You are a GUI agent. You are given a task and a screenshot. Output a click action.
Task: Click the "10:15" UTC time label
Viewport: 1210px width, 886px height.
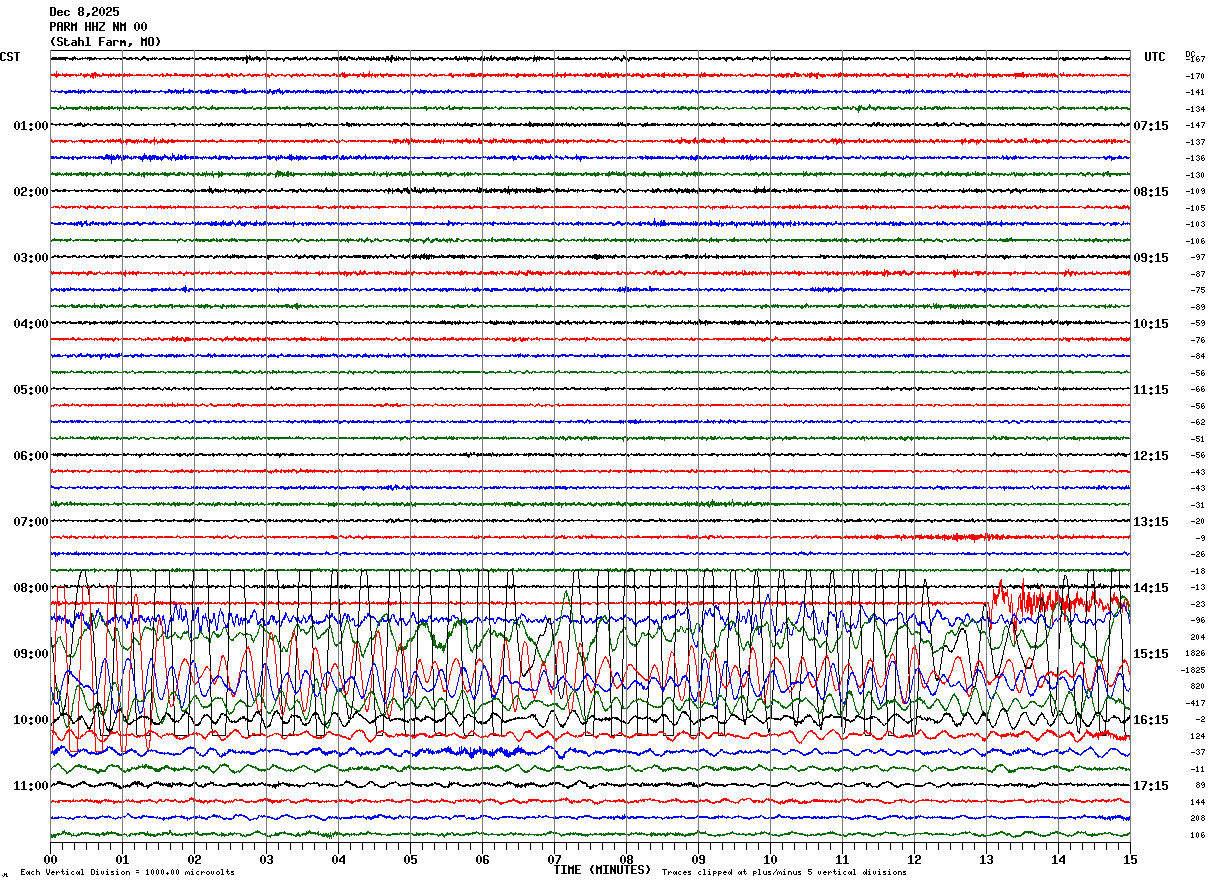click(1151, 324)
